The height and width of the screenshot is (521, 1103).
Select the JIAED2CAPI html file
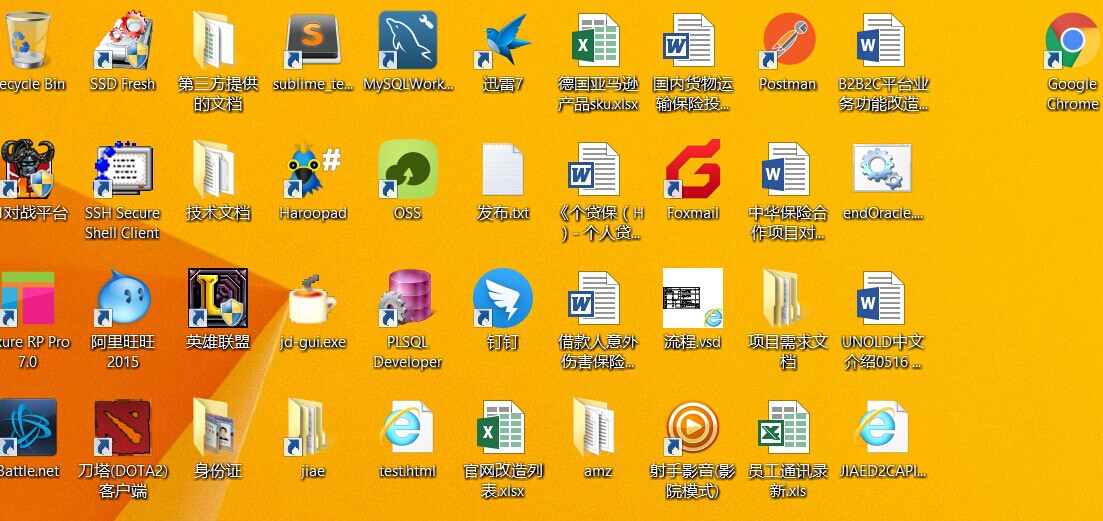882,427
